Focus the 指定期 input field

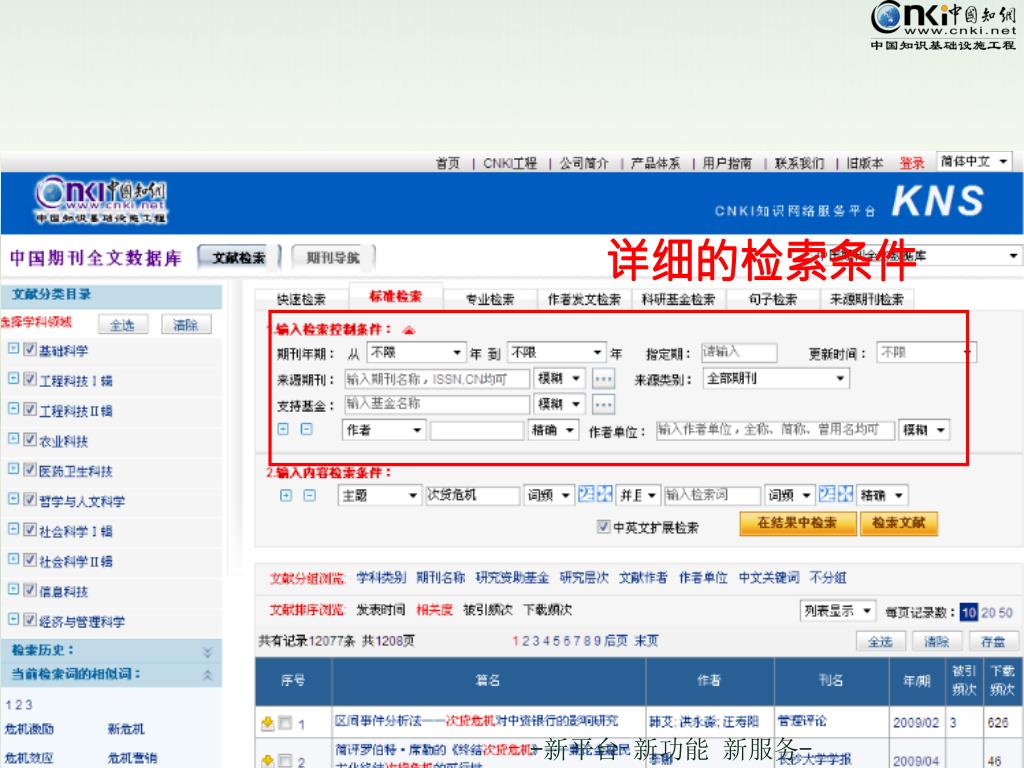pos(739,353)
